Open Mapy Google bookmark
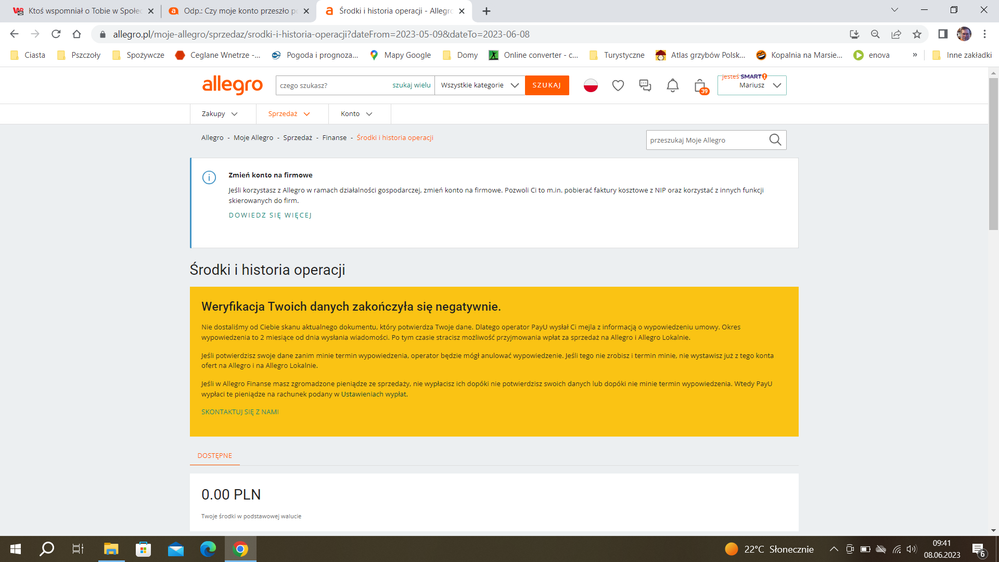Image resolution: width=999 pixels, height=562 pixels. (x=400, y=55)
